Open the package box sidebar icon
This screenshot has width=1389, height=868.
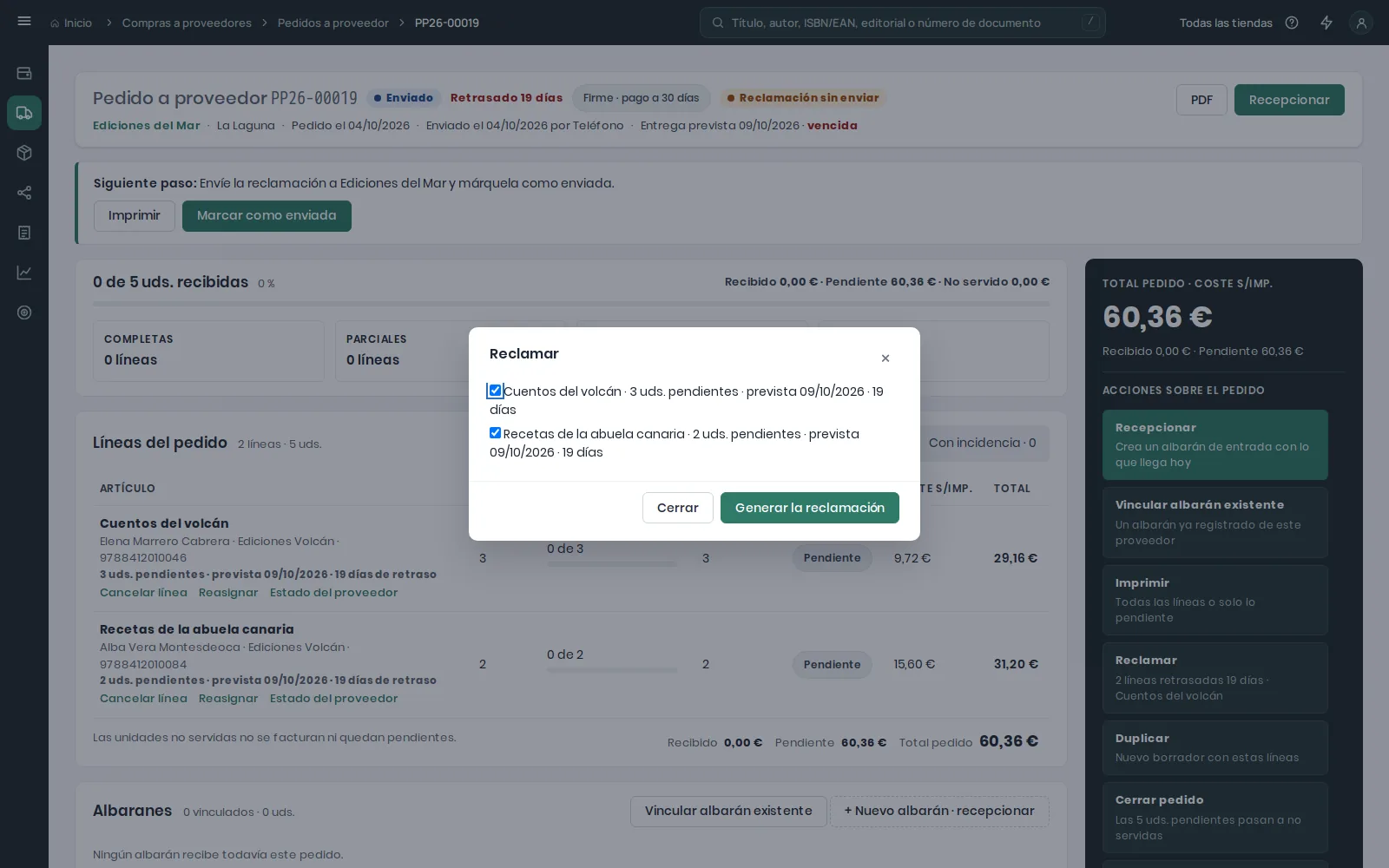coord(24,153)
